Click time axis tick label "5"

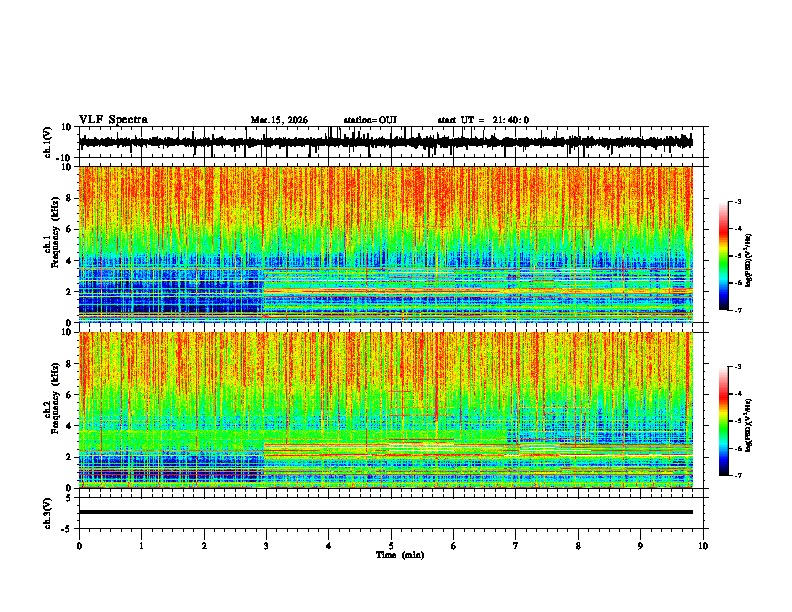(391, 546)
